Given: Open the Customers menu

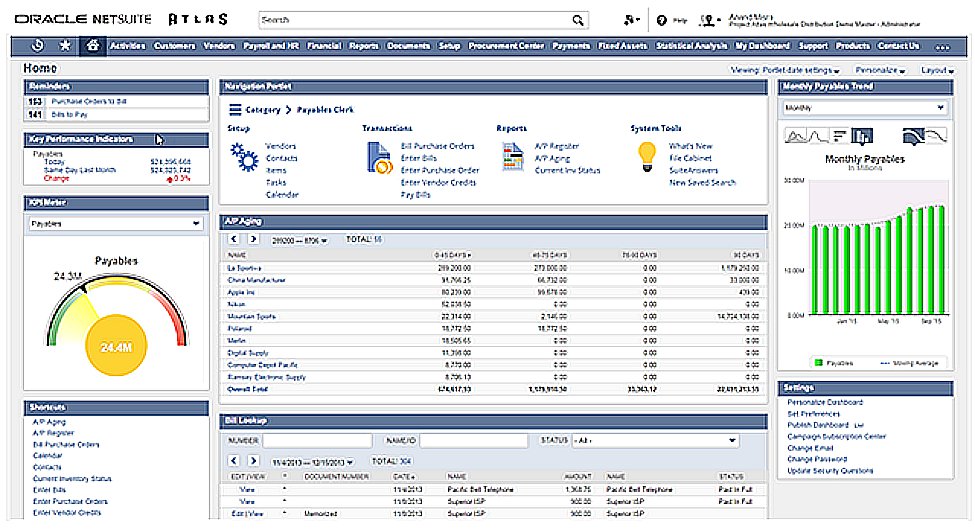Looking at the screenshot, I should point(174,46).
